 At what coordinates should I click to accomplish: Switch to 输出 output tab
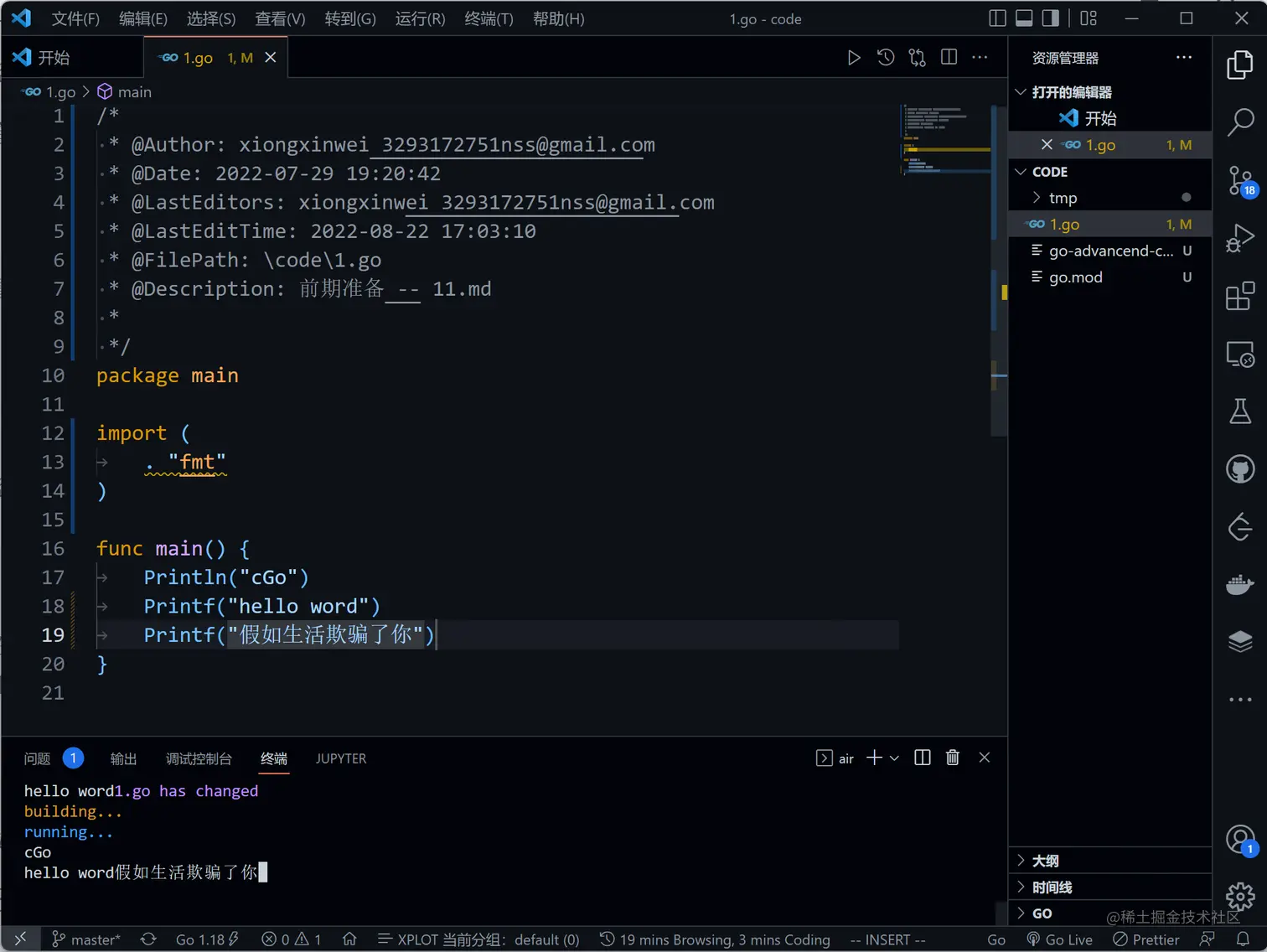point(123,758)
